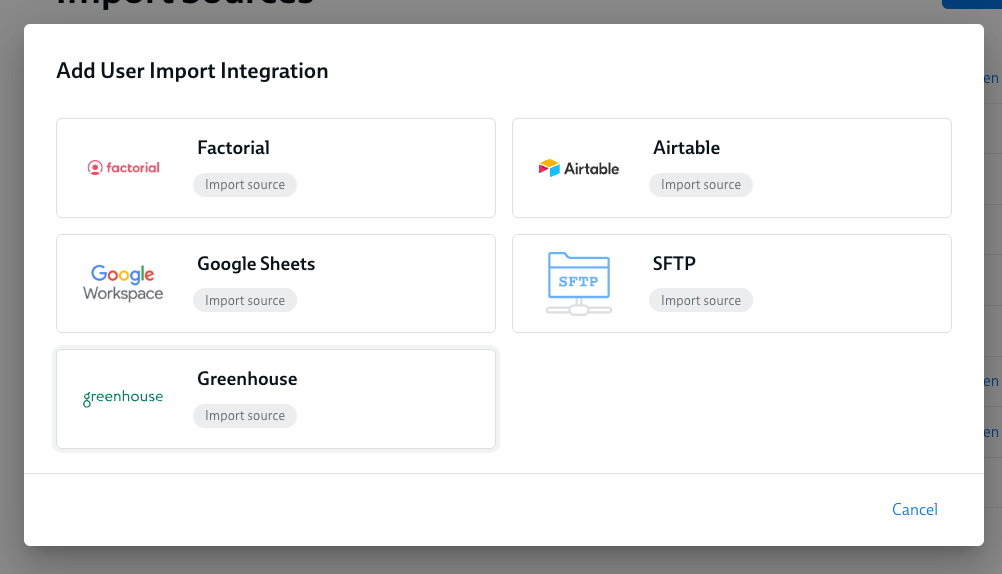Viewport: 1002px width, 574px height.
Task: Click Import source tag under Airtable
Action: 701,185
